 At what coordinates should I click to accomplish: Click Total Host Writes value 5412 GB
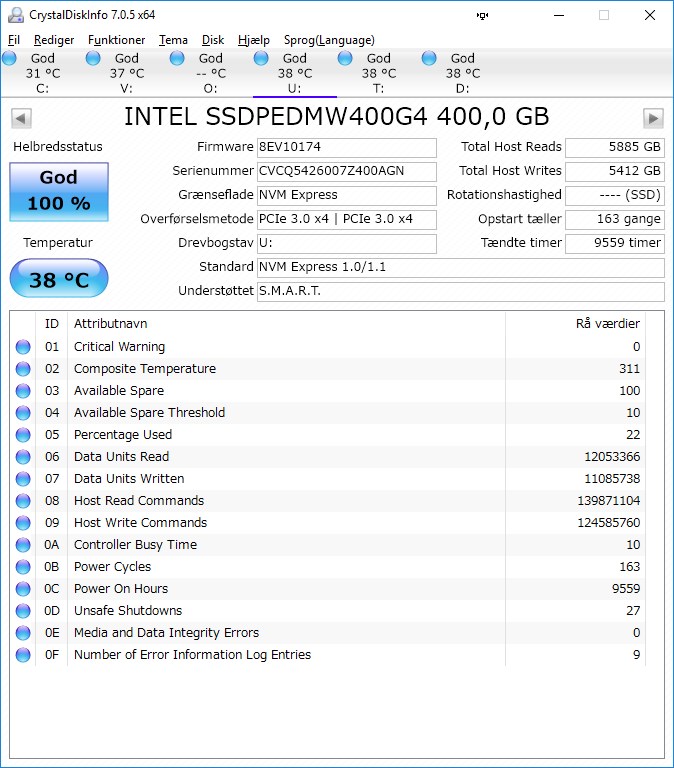click(x=615, y=171)
